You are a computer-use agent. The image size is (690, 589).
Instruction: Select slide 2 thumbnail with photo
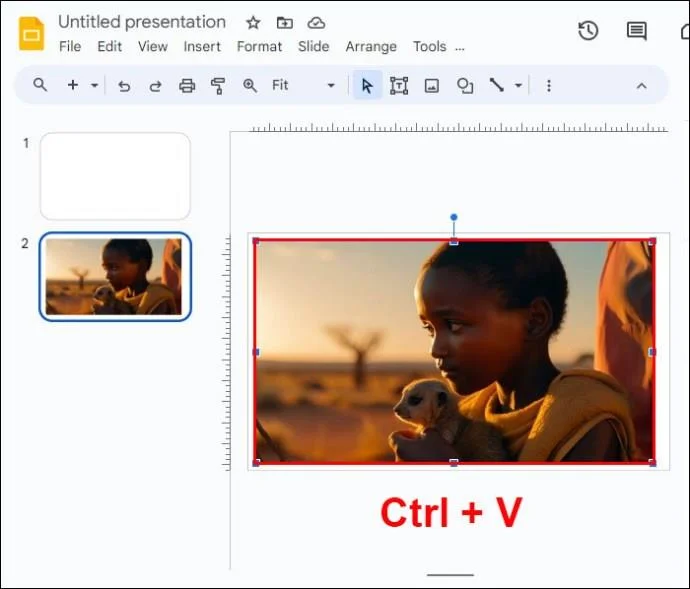115,276
